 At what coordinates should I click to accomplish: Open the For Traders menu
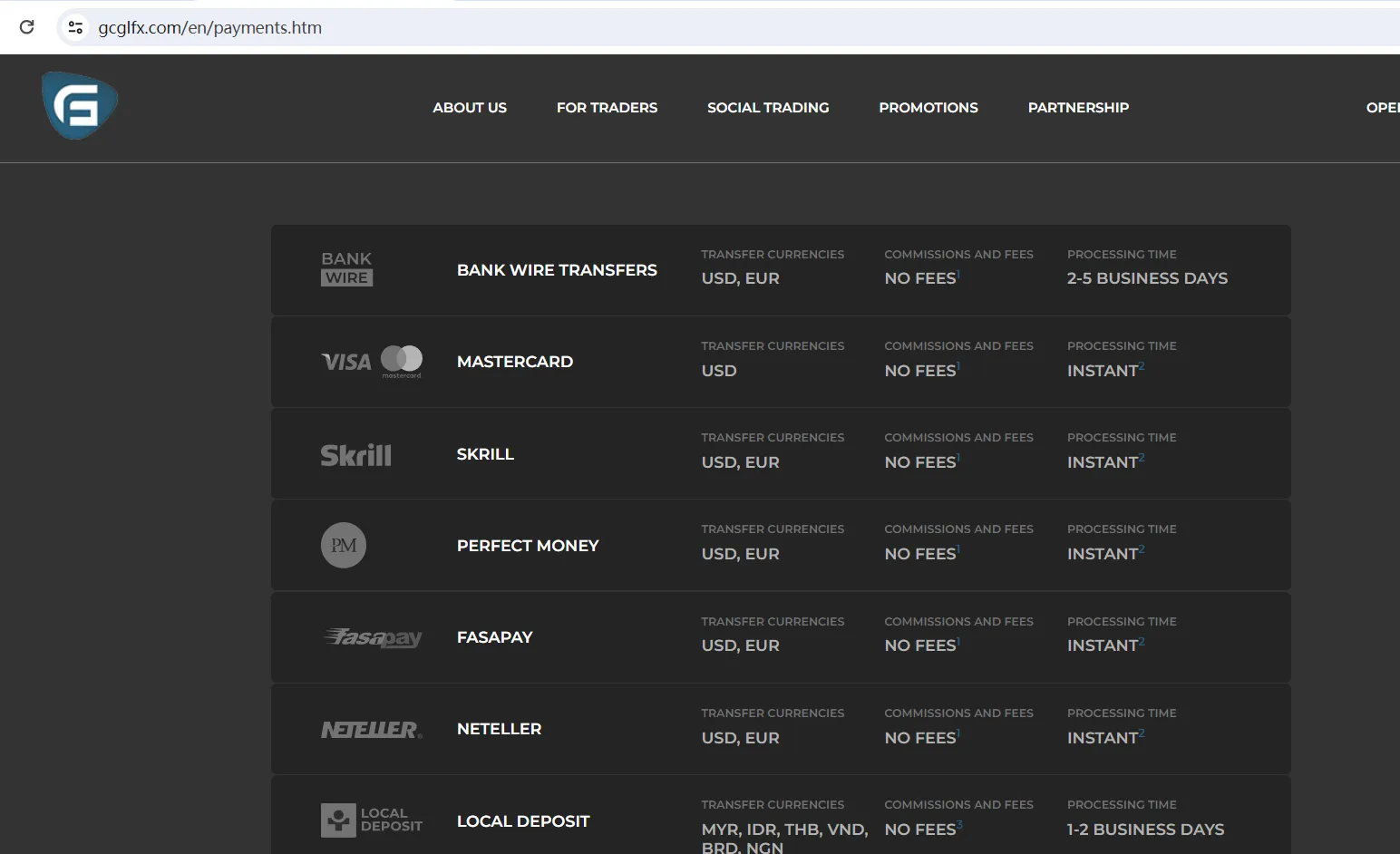[607, 107]
